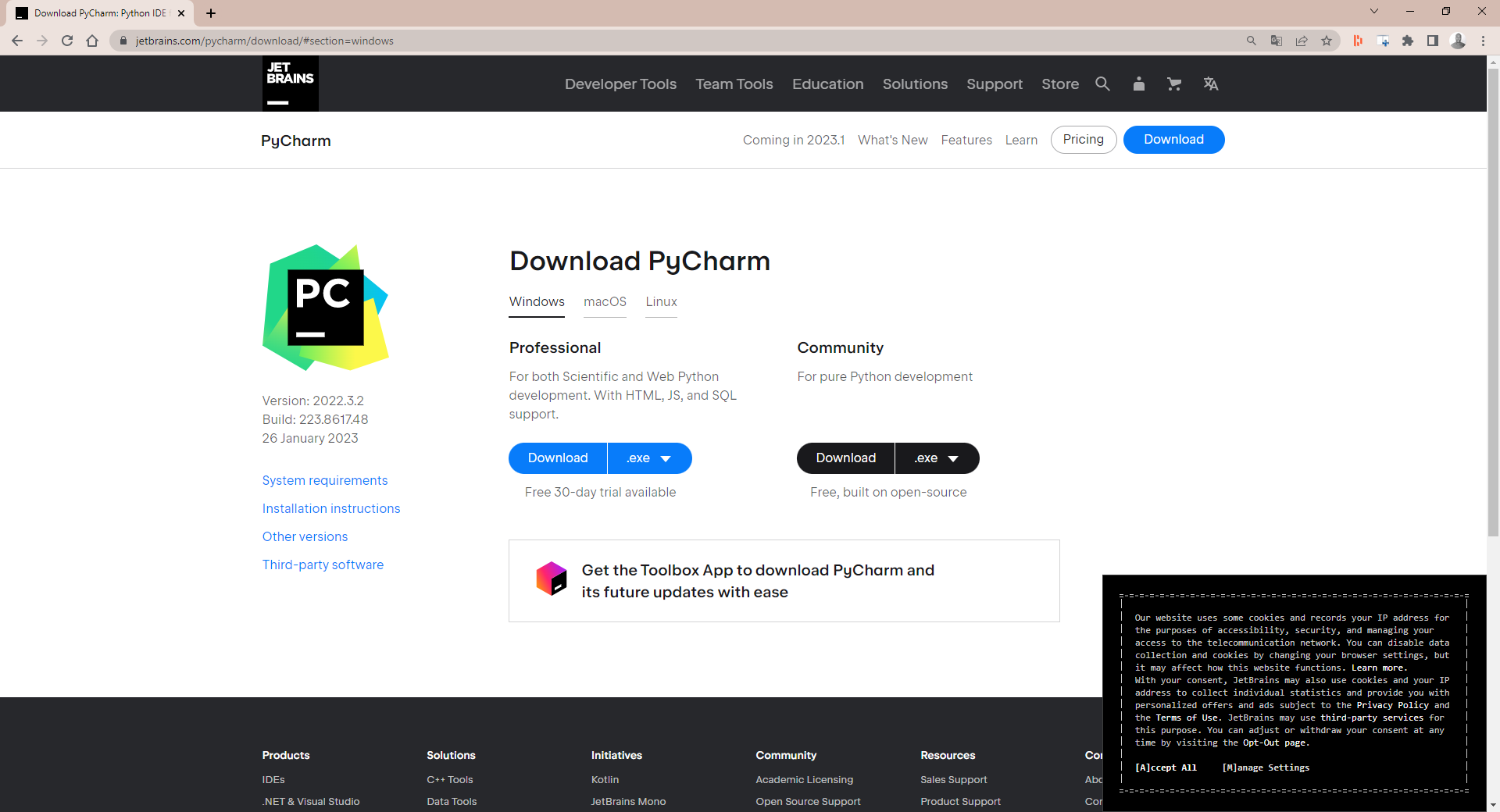The height and width of the screenshot is (812, 1500).
Task: Open the Chrome profile avatar
Action: point(1458,41)
